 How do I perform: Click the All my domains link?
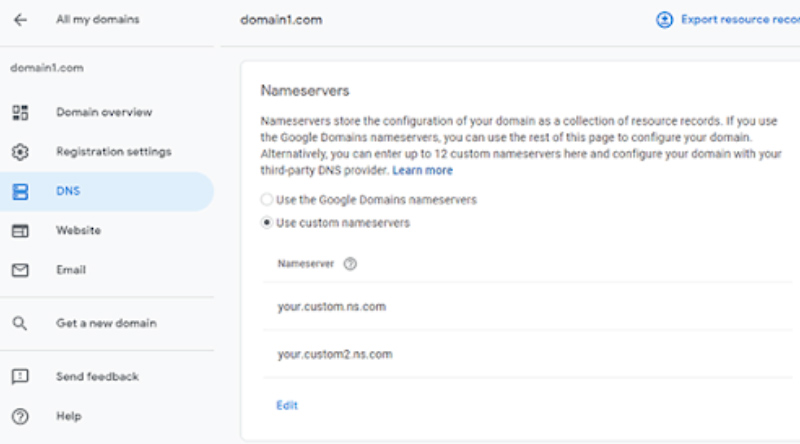(x=97, y=19)
